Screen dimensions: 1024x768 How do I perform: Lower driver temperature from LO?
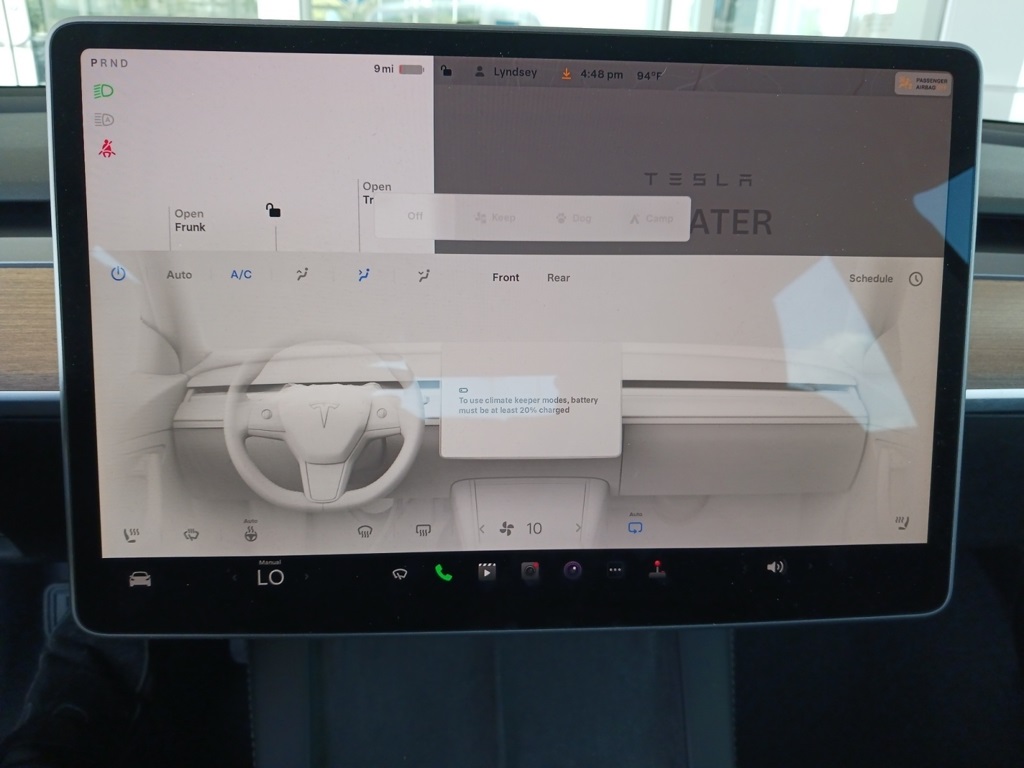pos(234,577)
